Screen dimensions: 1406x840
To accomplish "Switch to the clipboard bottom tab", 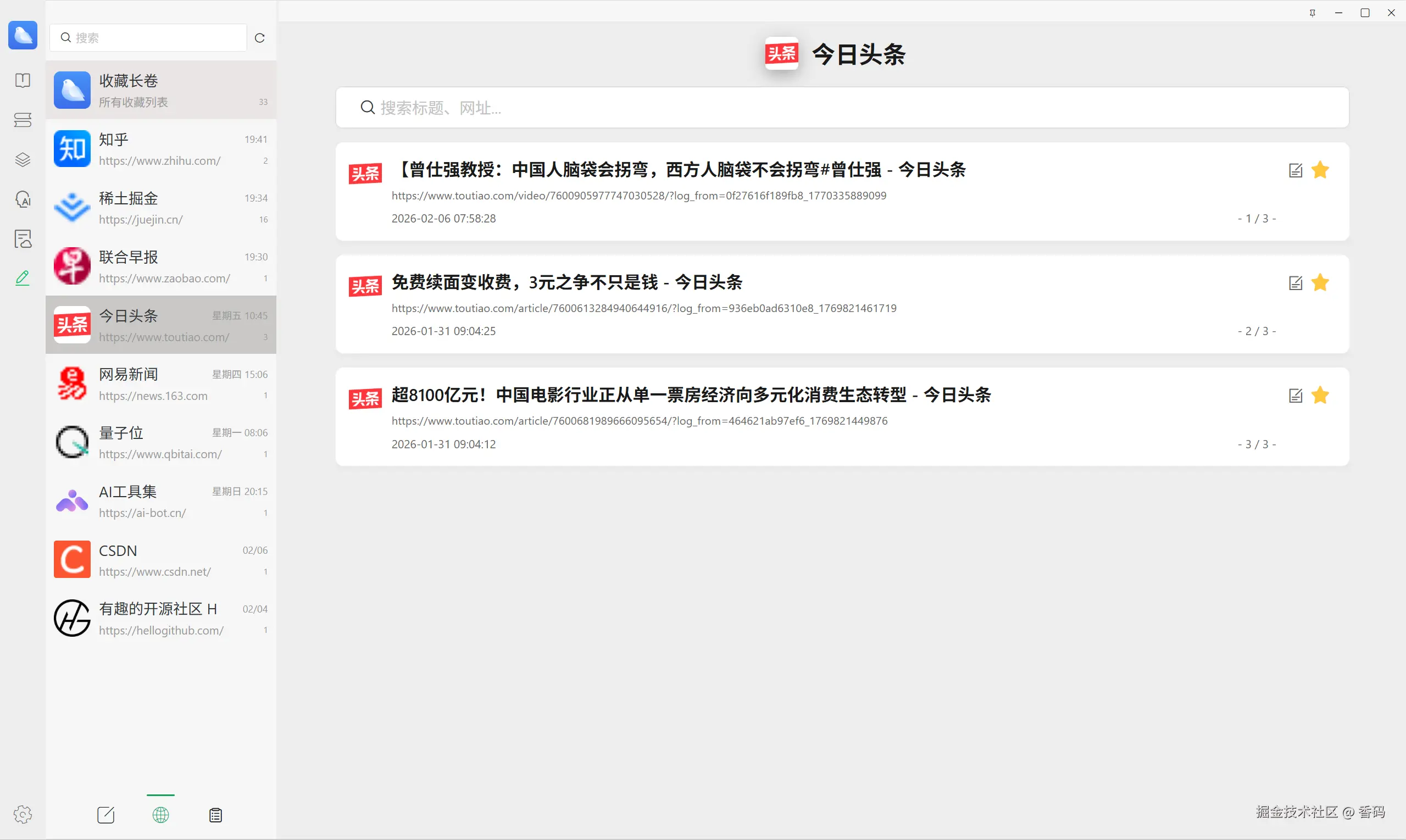I will pyautogui.click(x=216, y=815).
